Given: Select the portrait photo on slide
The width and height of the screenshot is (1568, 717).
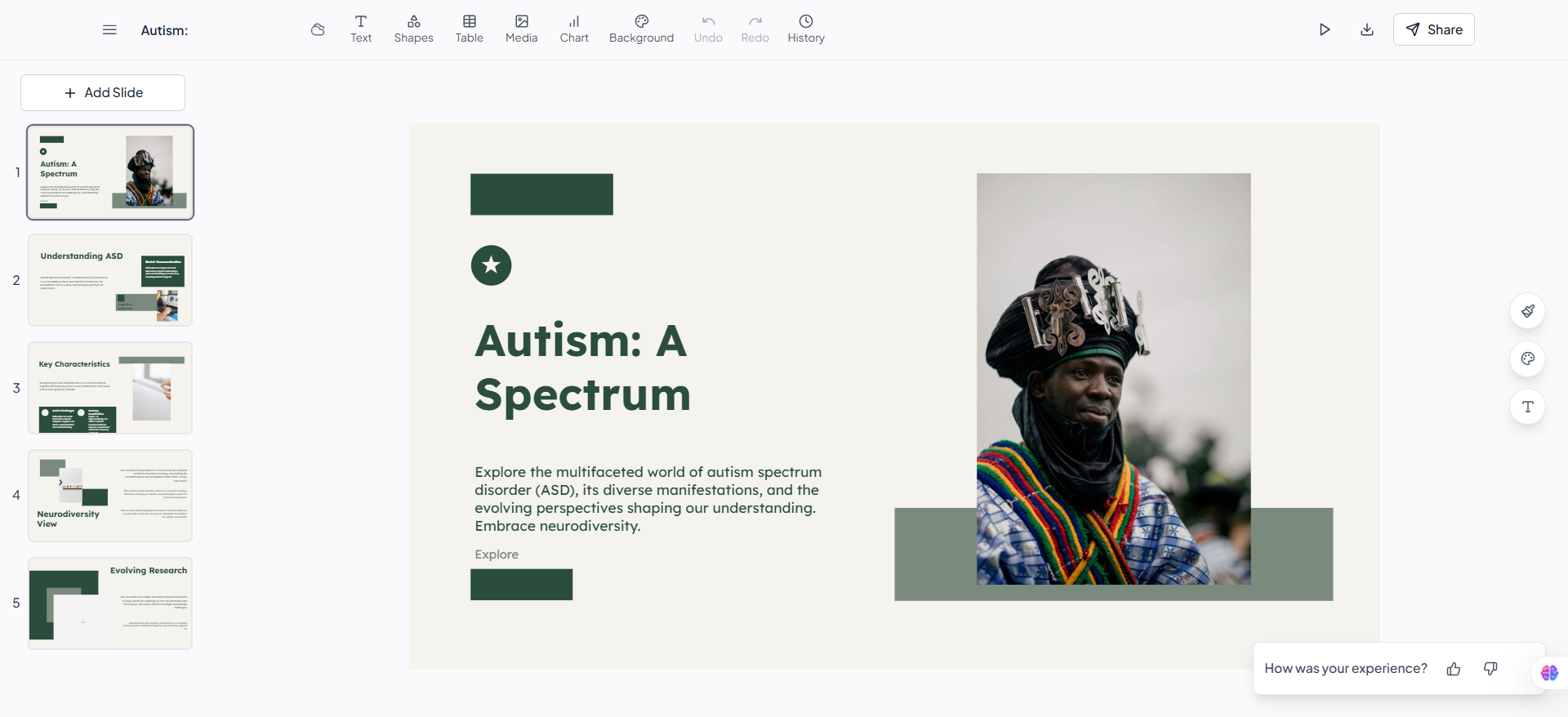Looking at the screenshot, I should 1113,379.
